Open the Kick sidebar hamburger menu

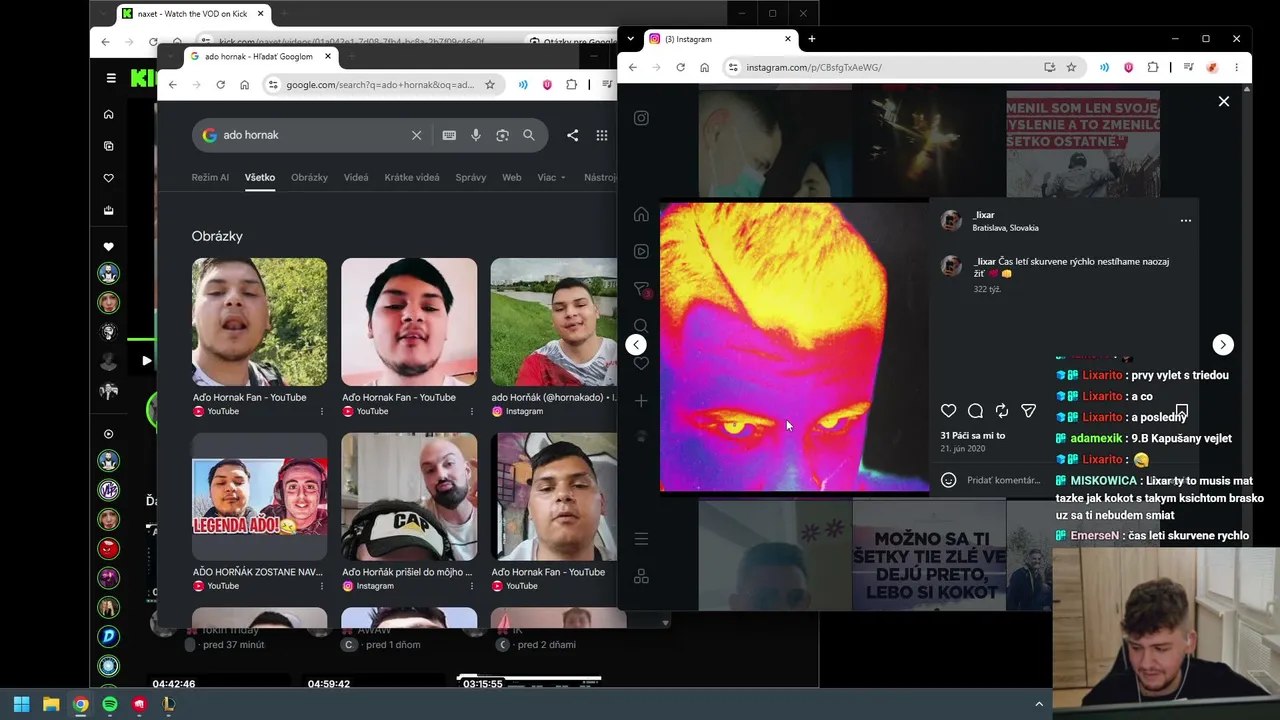pos(111,77)
